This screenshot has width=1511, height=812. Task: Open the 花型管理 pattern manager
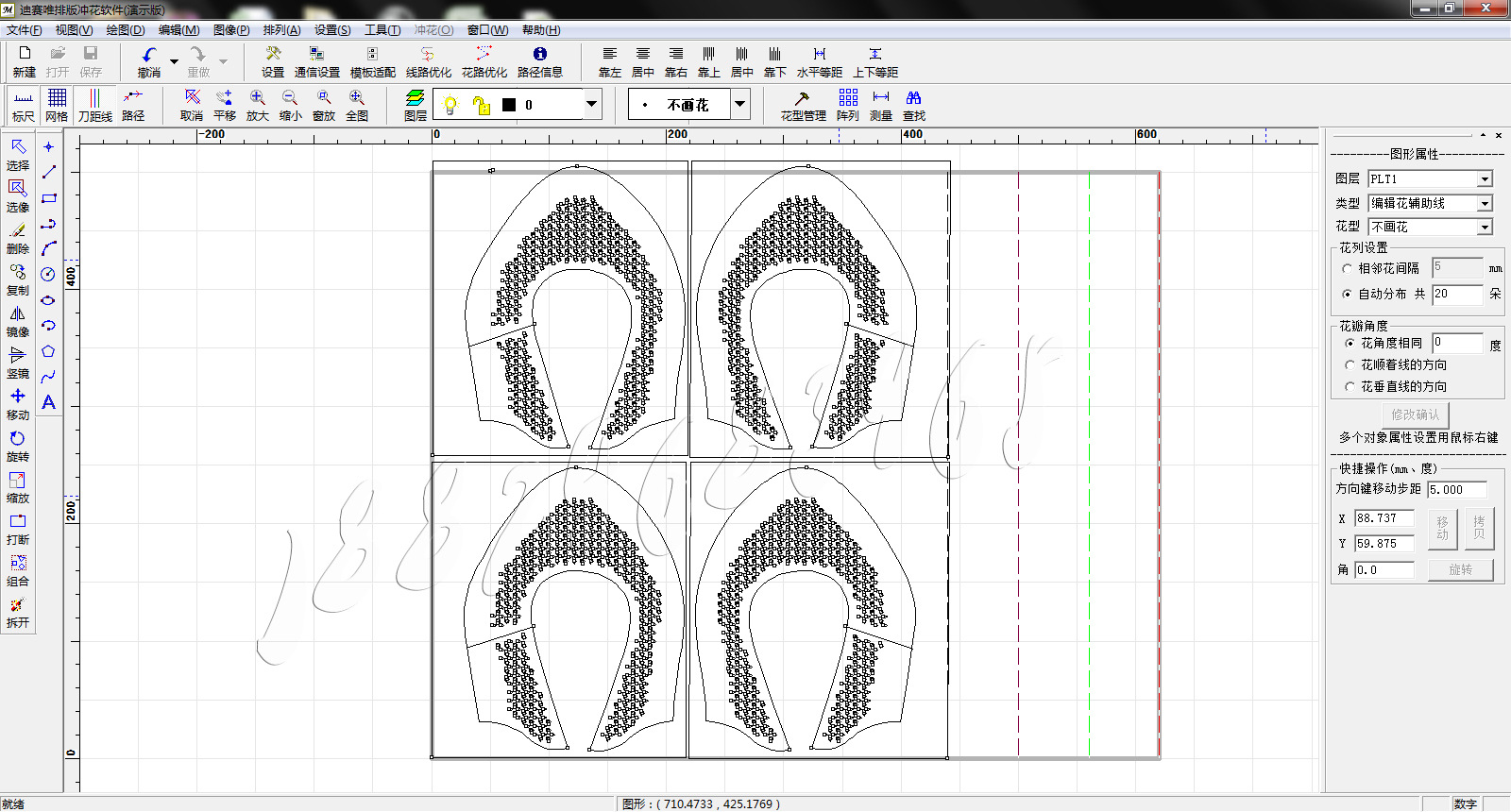click(x=802, y=98)
